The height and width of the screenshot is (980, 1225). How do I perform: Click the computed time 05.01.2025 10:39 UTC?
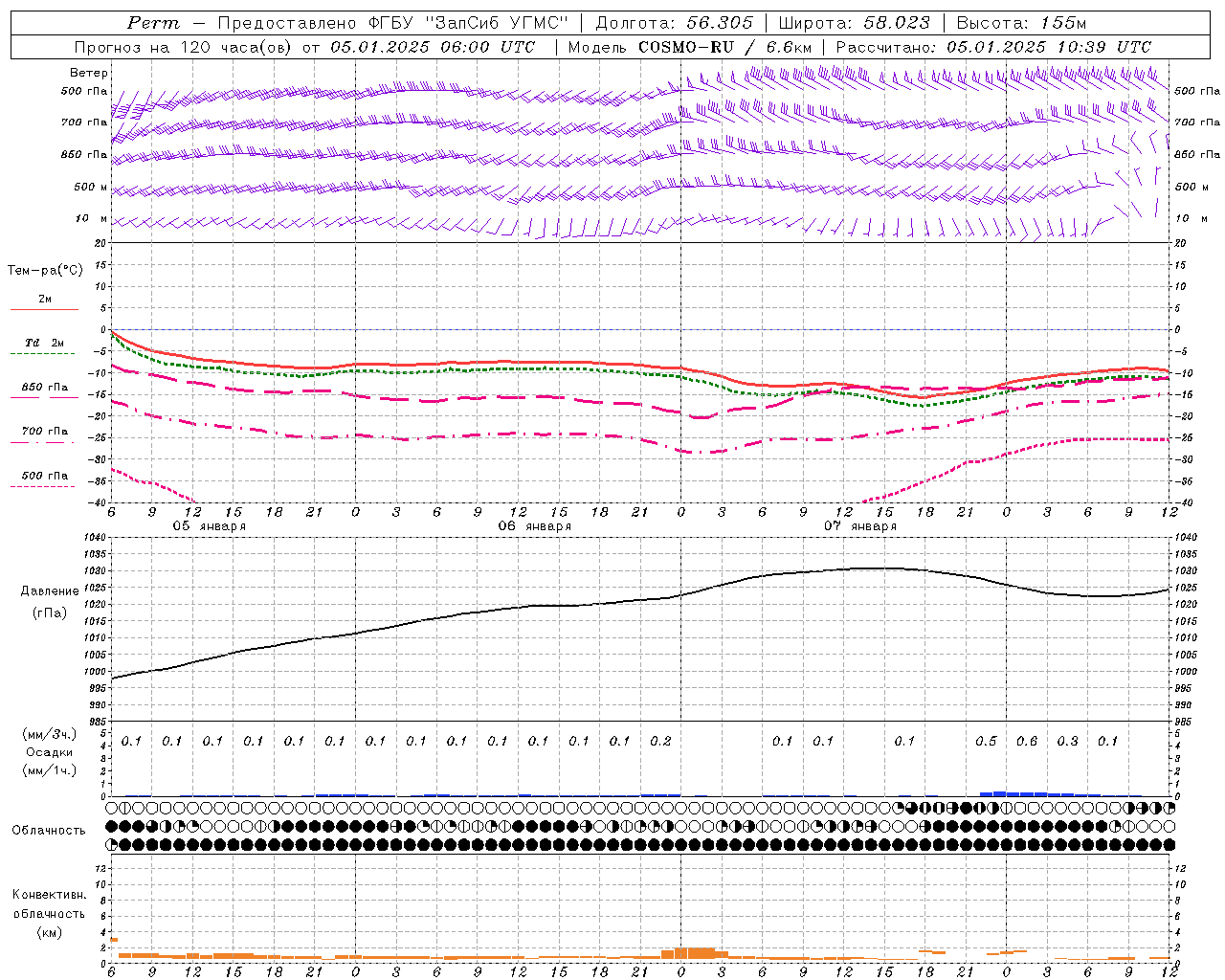coord(1049,47)
